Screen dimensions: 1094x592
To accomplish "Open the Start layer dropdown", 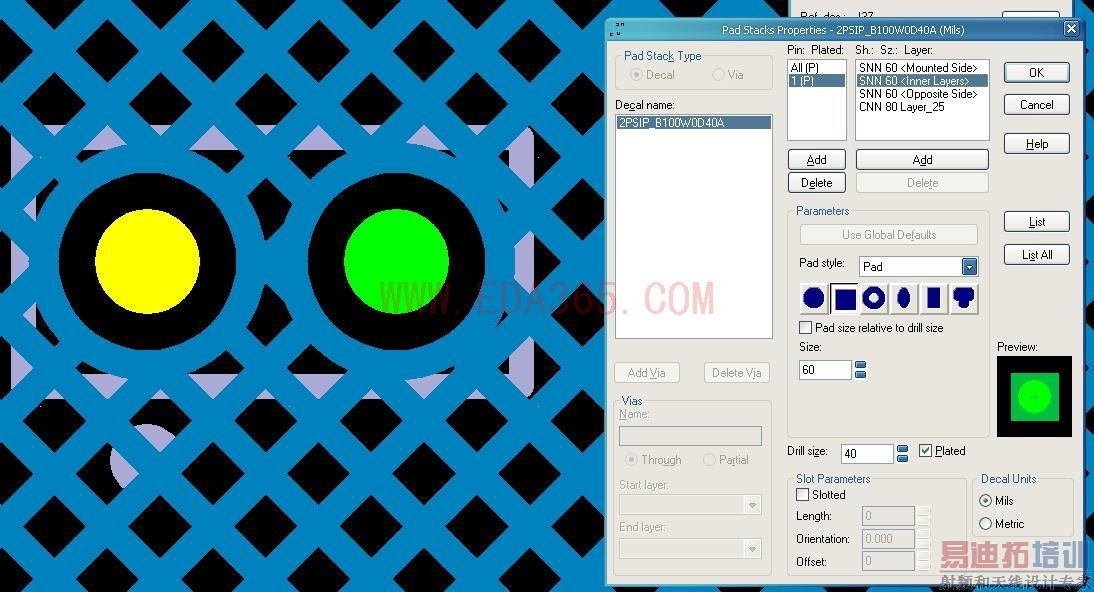I will click(752, 505).
